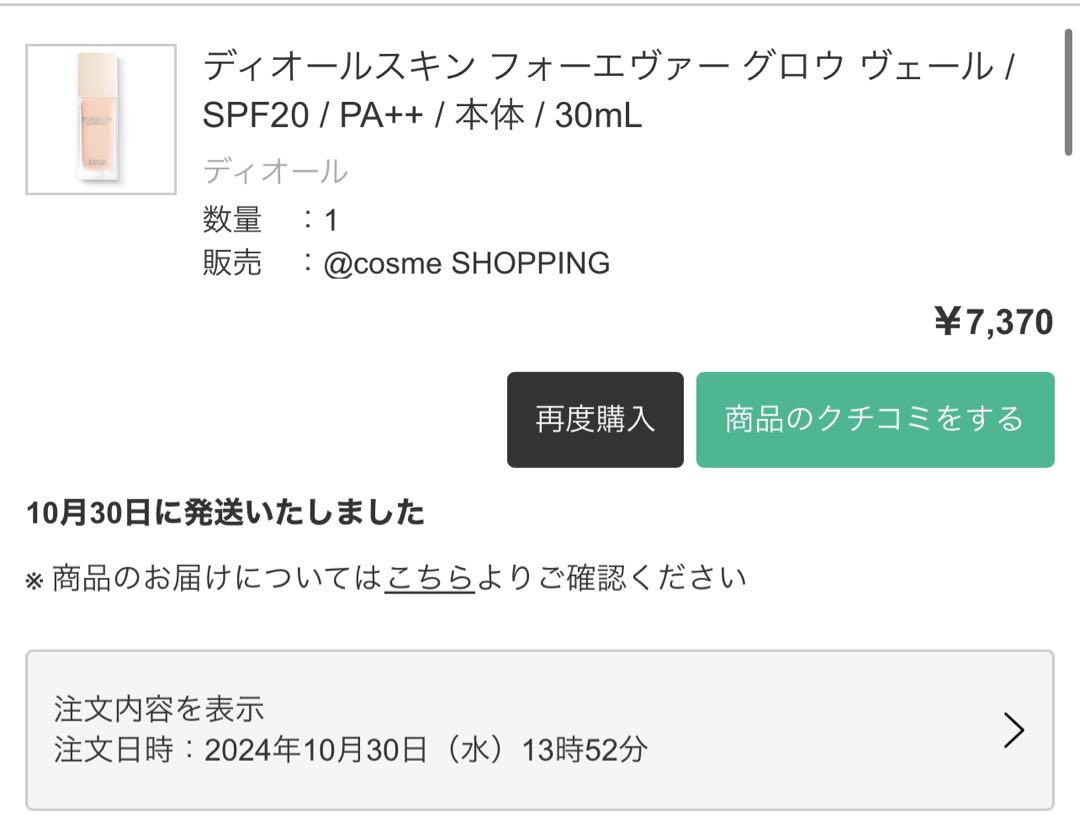The image size is (1080, 834).
Task: Click the order date 2024年10月30日 line
Action: point(351,749)
